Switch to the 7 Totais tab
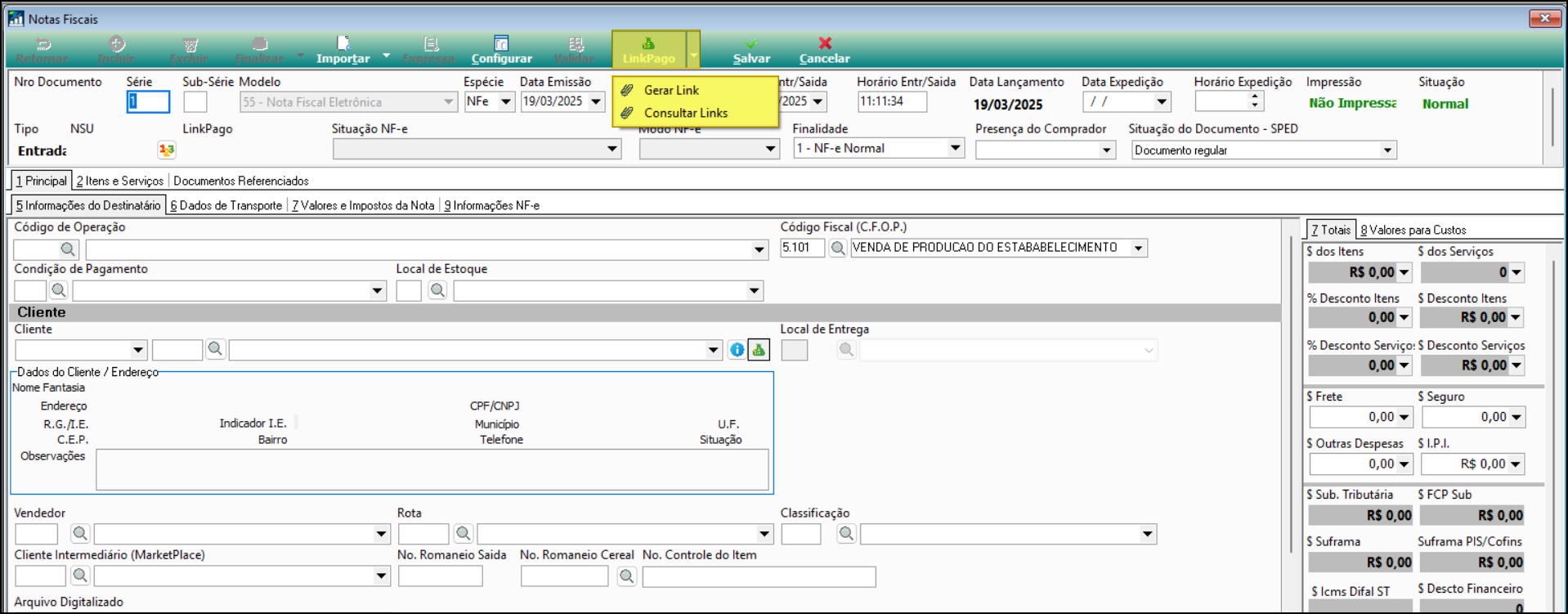 [1331, 230]
